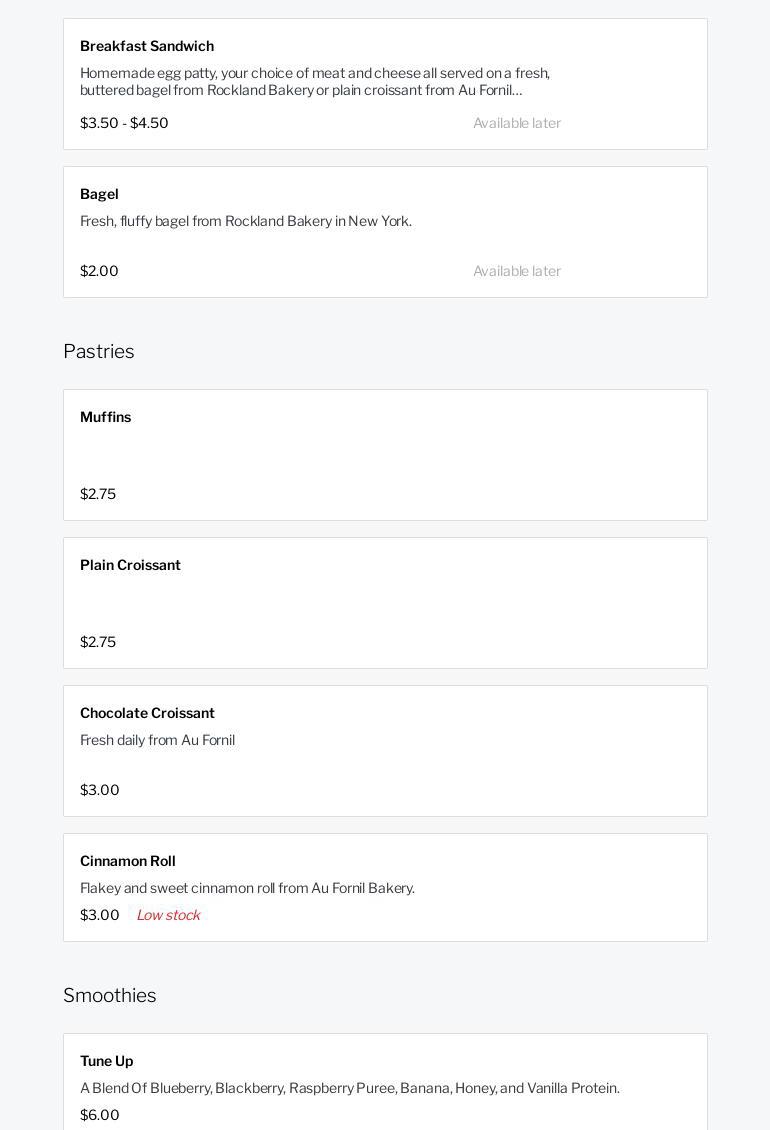The image size is (770, 1130).
Task: Choose the Cinnamon Roll item
Action: 128,861
